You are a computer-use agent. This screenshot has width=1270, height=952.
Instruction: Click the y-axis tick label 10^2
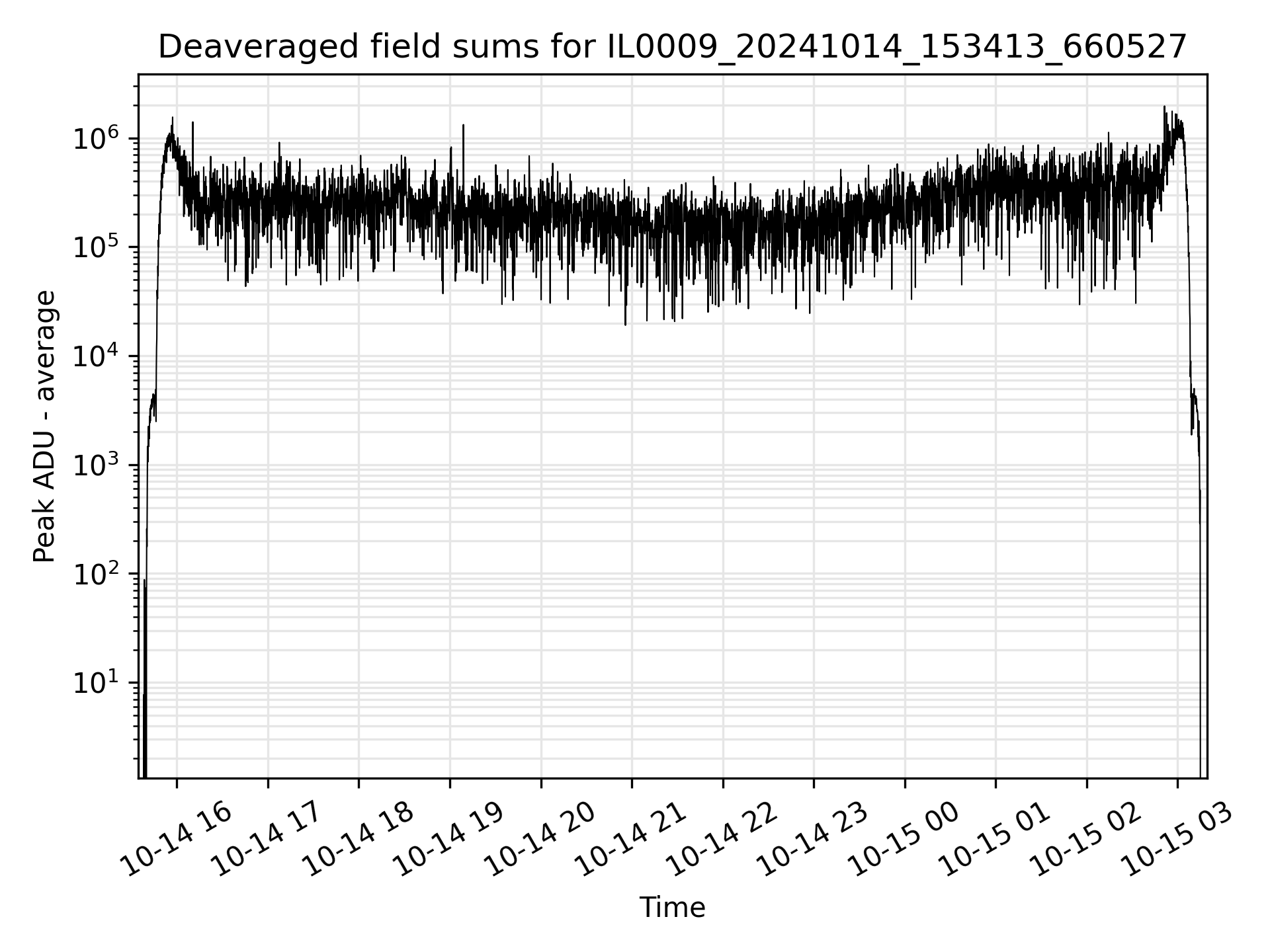(x=97, y=573)
